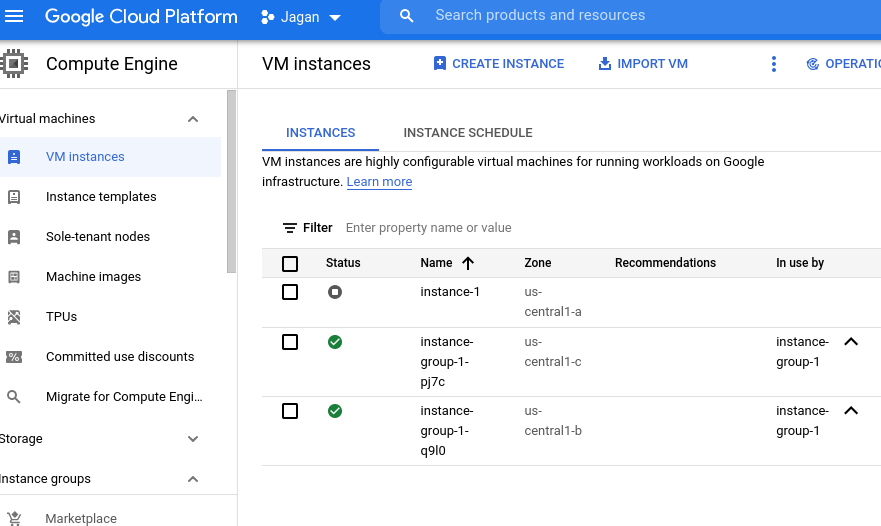This screenshot has width=881, height=526.
Task: Click the sidebar vertical scrollbar
Action: [x=231, y=182]
